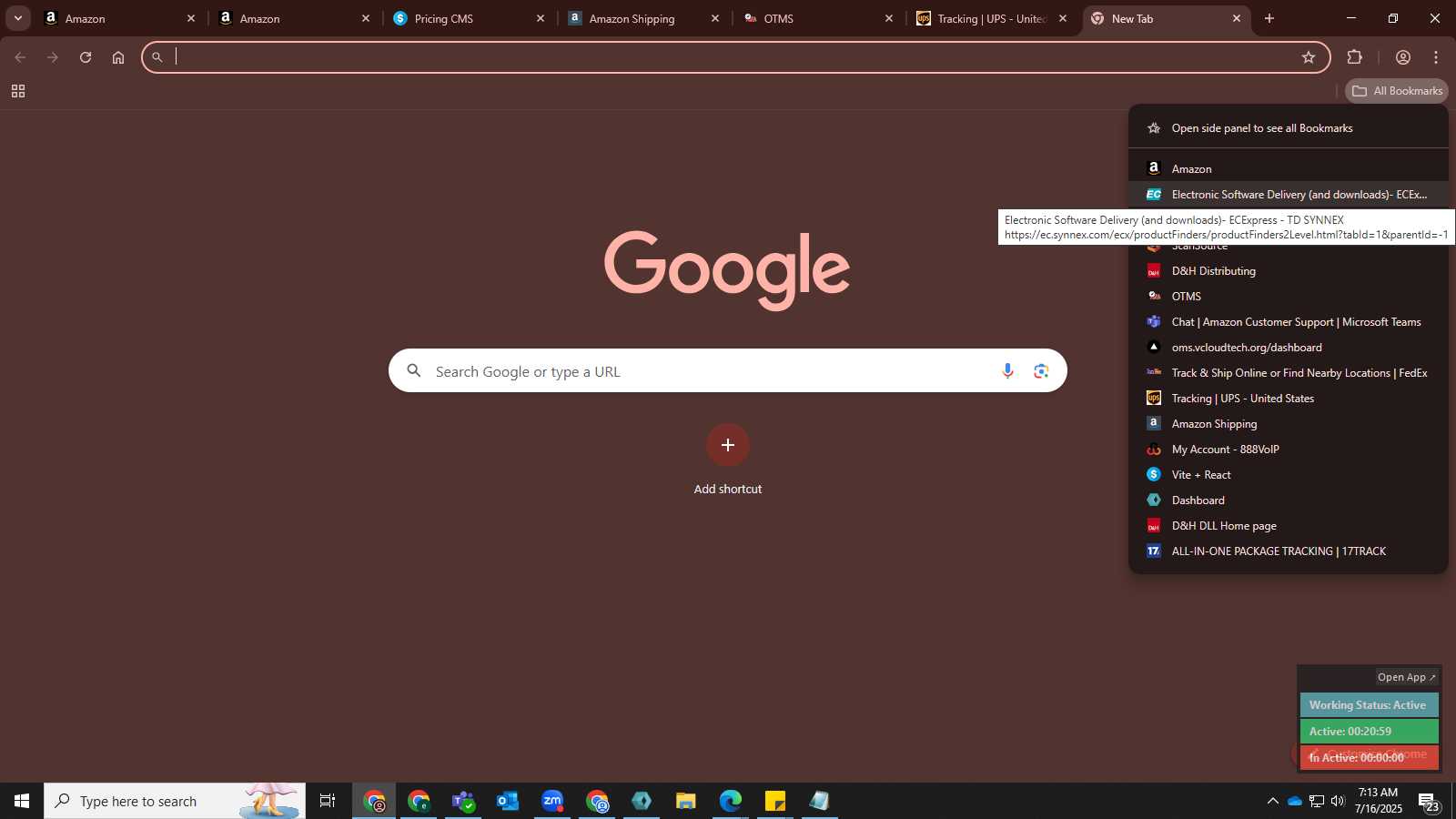Reload the current page

click(x=86, y=57)
